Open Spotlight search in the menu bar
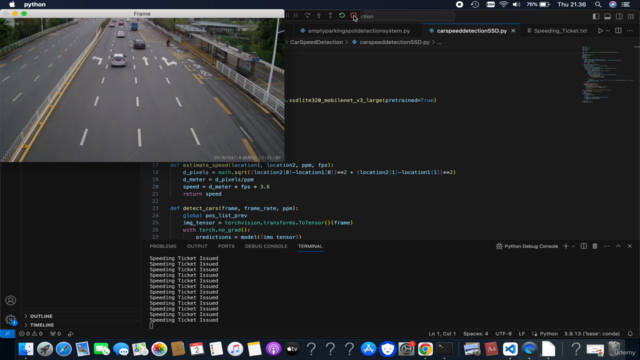640x360 pixels. point(598,4)
